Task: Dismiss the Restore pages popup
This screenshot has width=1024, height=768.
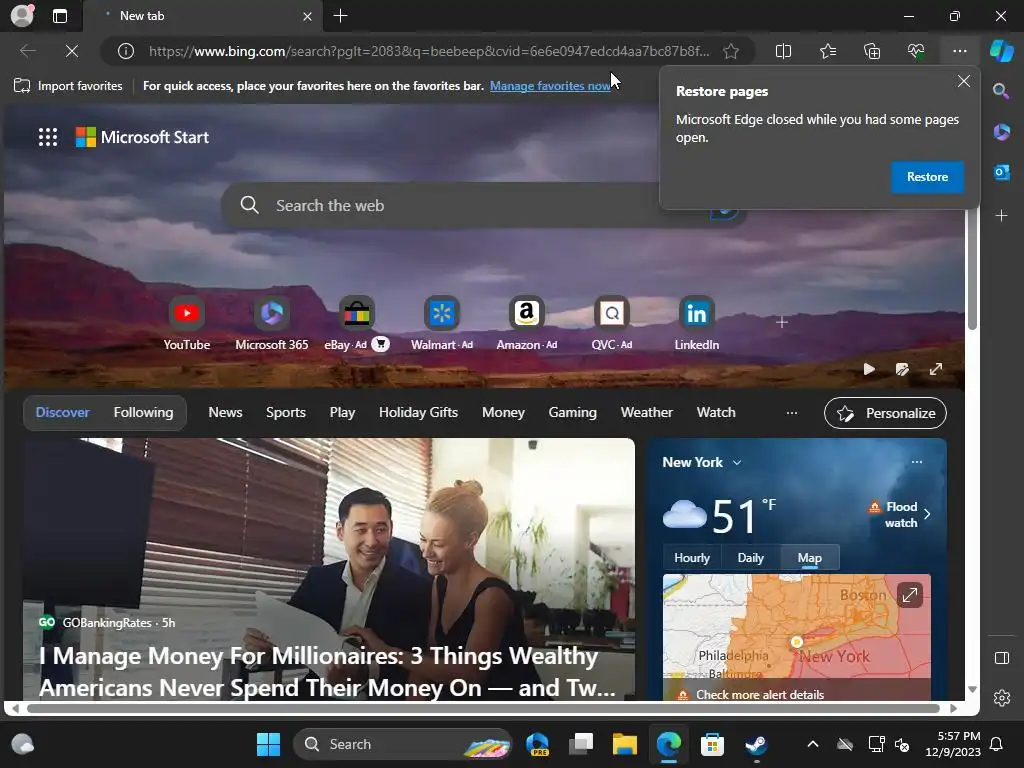Action: [x=963, y=81]
